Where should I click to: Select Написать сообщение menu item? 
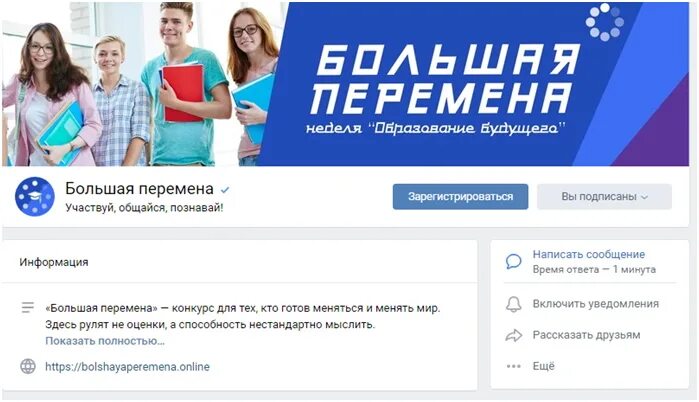tap(589, 254)
